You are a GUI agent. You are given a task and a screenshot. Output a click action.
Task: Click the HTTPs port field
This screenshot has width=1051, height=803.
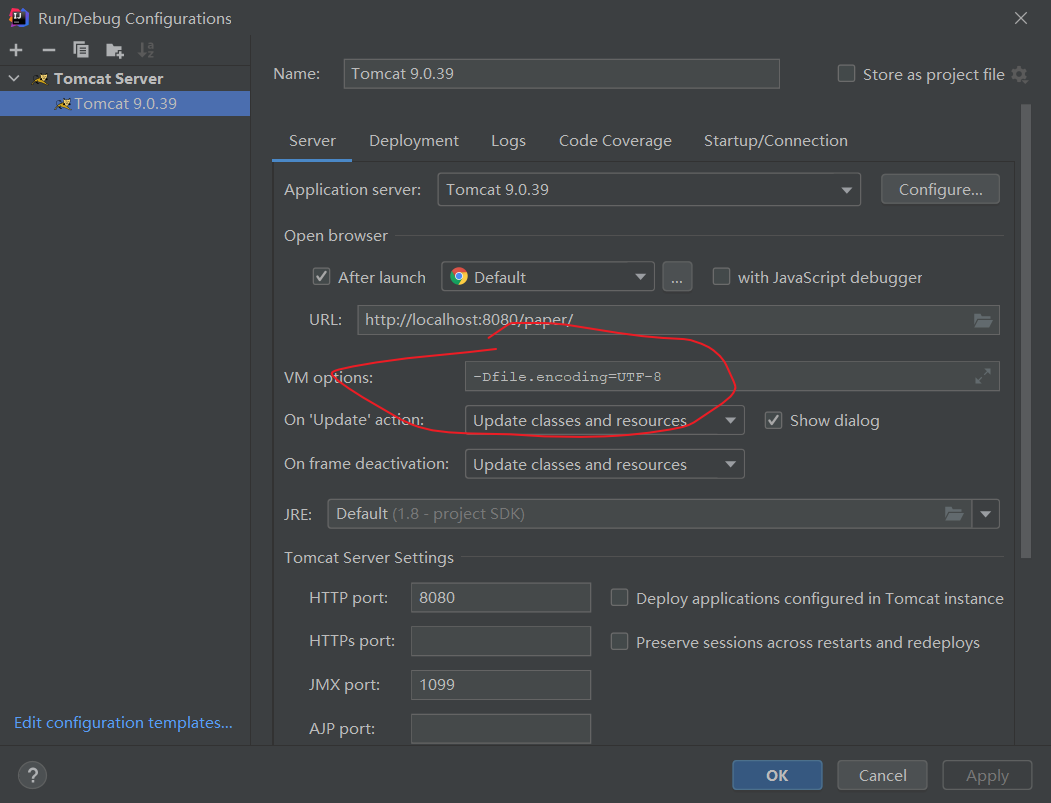[x=501, y=641]
